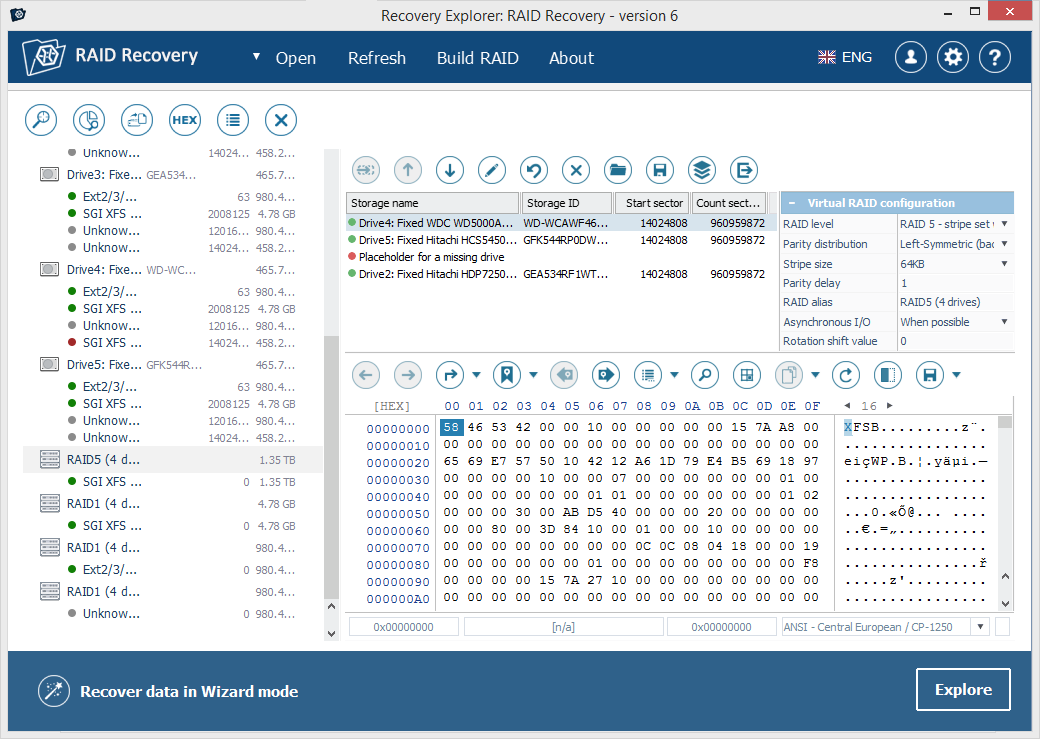Click the storage tree vertical scrollbar thumb
1040x739 pixels.
click(331, 467)
